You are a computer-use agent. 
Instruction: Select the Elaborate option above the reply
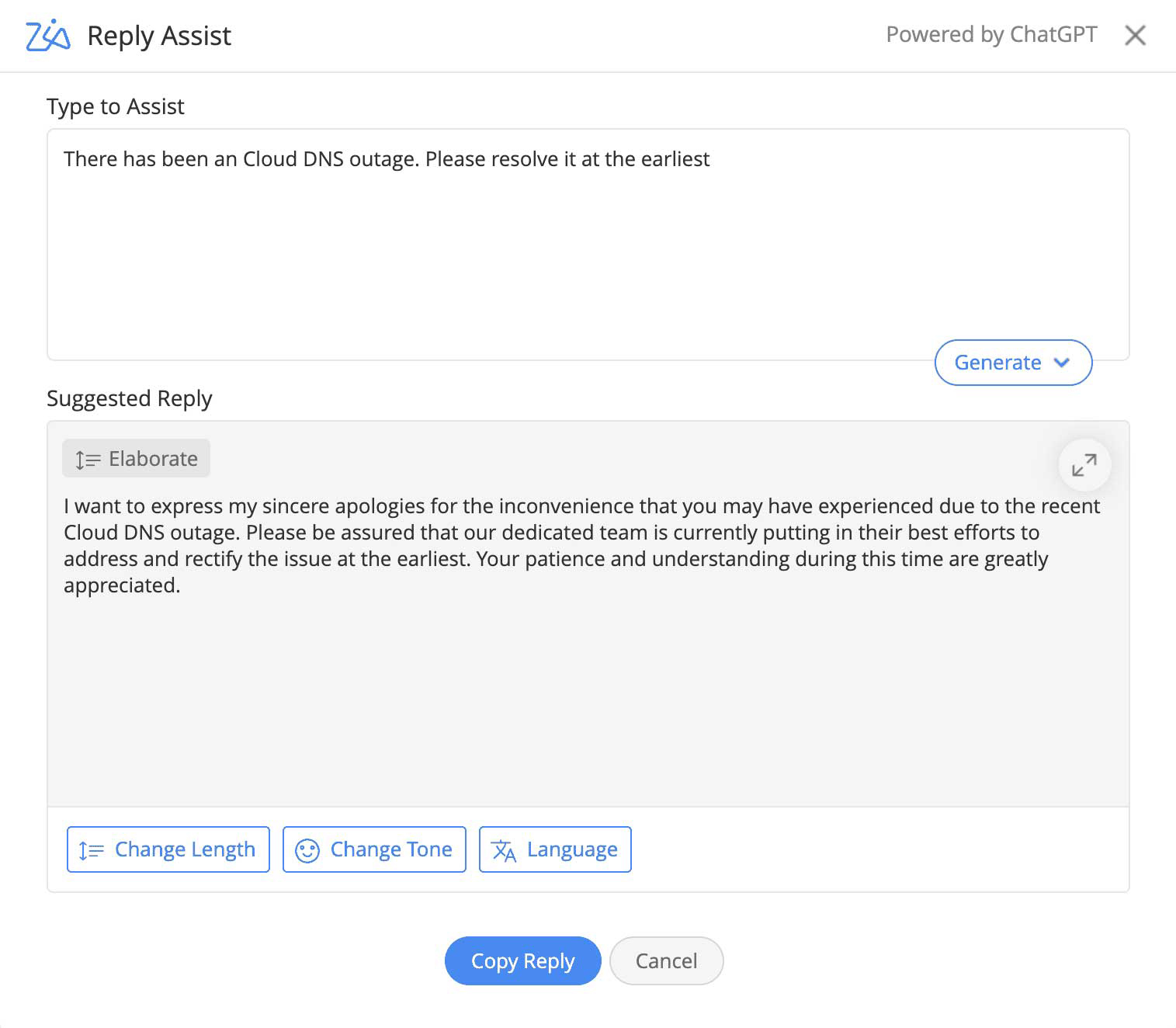[x=136, y=458]
